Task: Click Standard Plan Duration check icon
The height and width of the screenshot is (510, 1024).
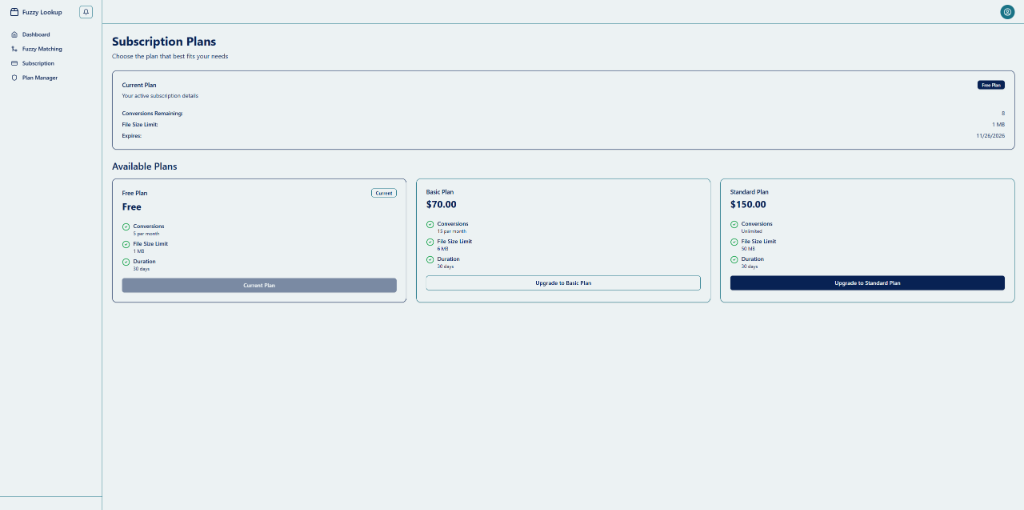Action: 734,260
